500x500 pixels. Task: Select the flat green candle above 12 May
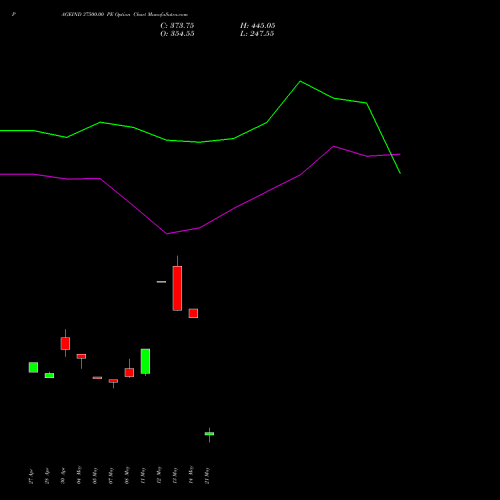(x=161, y=282)
